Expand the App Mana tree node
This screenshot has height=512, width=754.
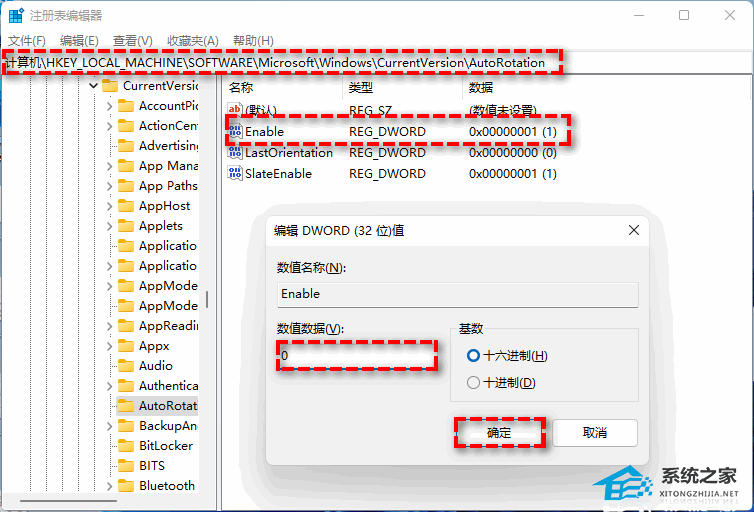tap(109, 166)
